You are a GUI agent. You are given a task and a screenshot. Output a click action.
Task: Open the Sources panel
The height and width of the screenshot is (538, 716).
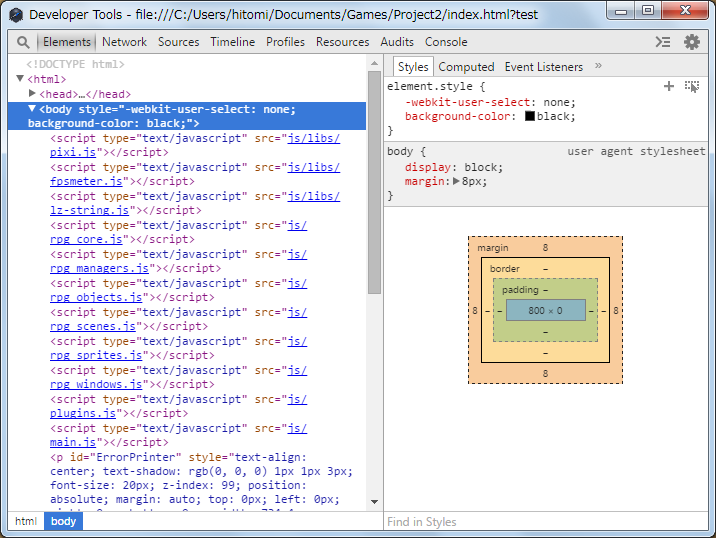pyautogui.click(x=179, y=42)
